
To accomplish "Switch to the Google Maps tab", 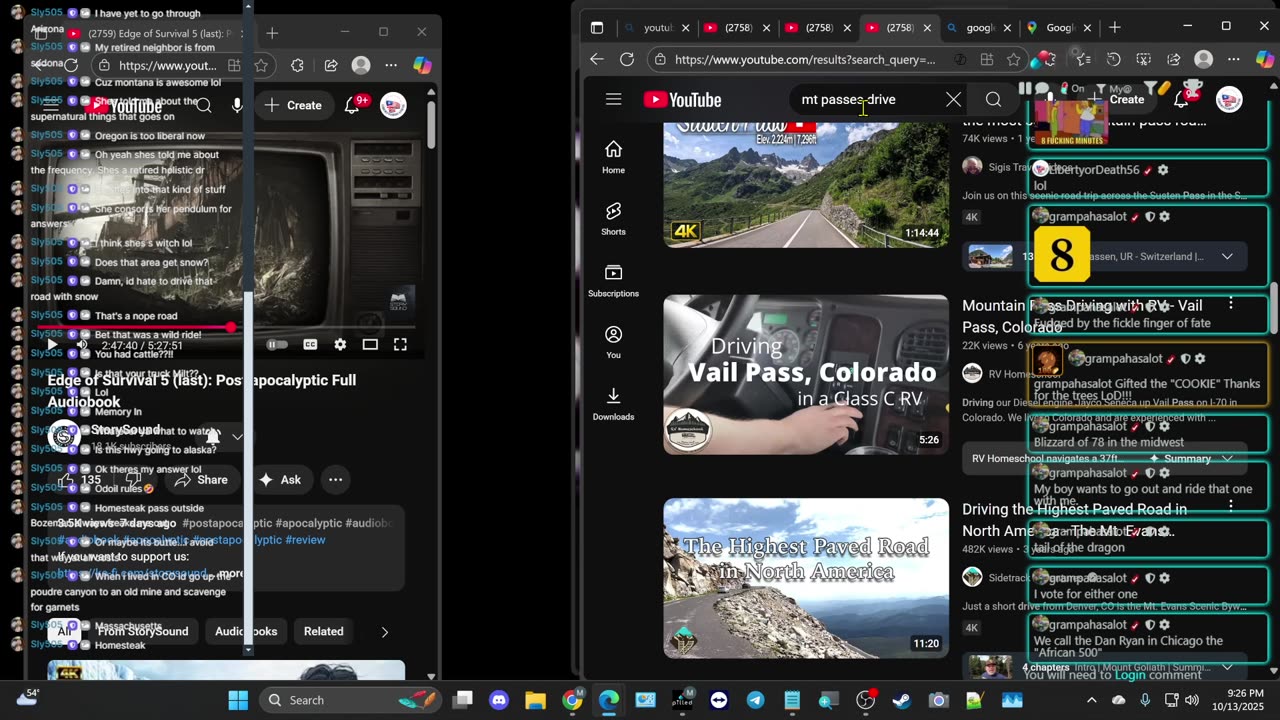I will pyautogui.click(x=1059, y=28).
